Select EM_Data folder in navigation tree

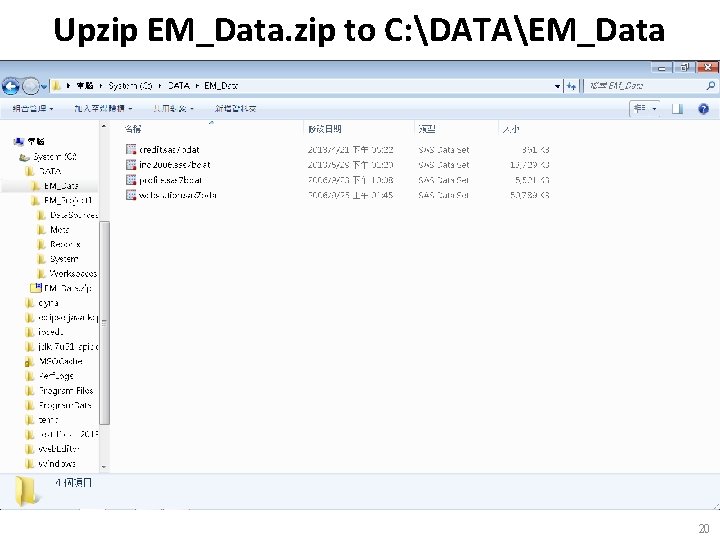(x=61, y=186)
